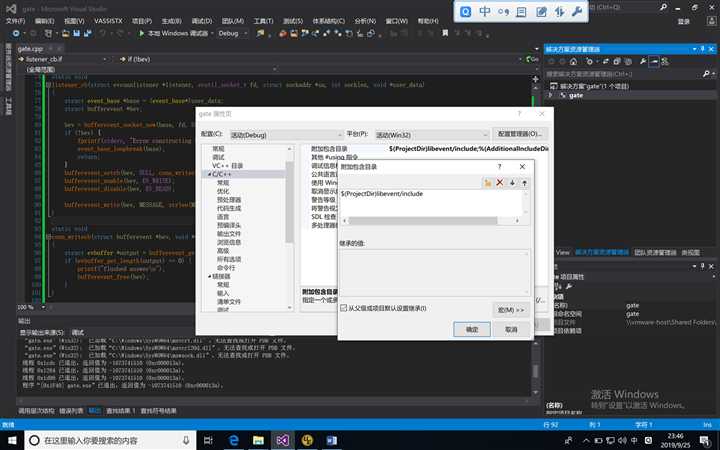The height and width of the screenshot is (450, 720).
Task: Click the 宏(M) >> button
Action: point(511,310)
